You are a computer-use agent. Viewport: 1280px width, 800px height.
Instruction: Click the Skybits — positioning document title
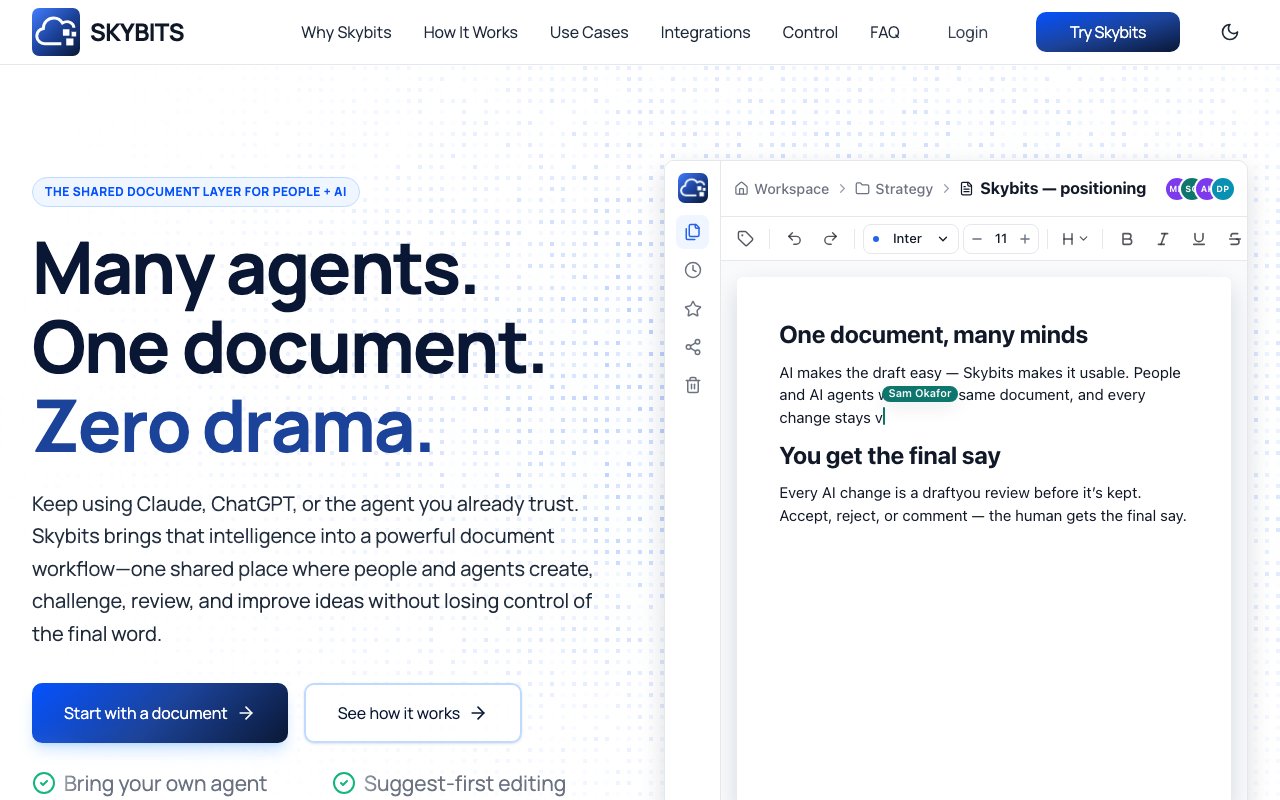coord(1053,188)
